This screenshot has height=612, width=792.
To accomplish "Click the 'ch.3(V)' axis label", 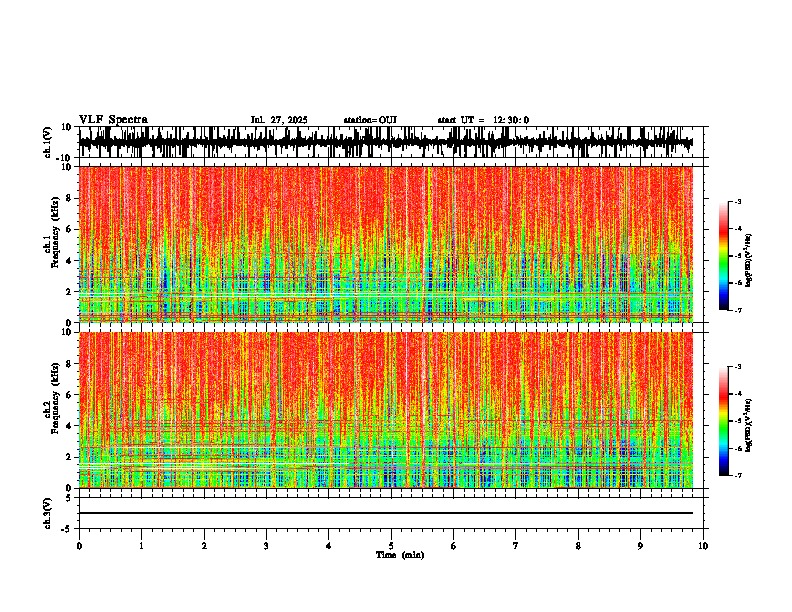I will tap(48, 513).
